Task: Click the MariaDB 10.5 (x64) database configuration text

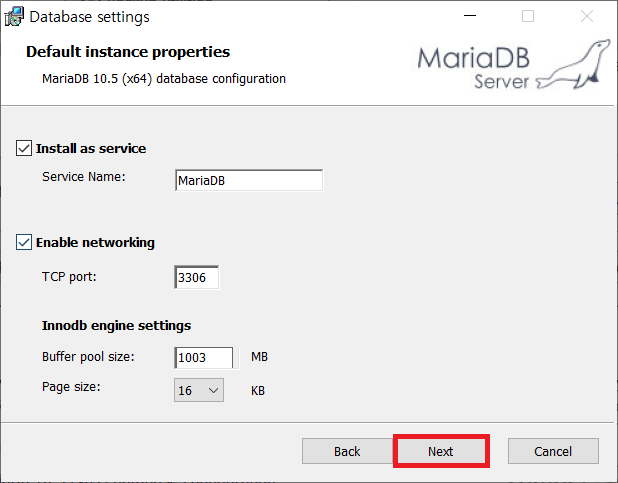Action: [x=164, y=79]
